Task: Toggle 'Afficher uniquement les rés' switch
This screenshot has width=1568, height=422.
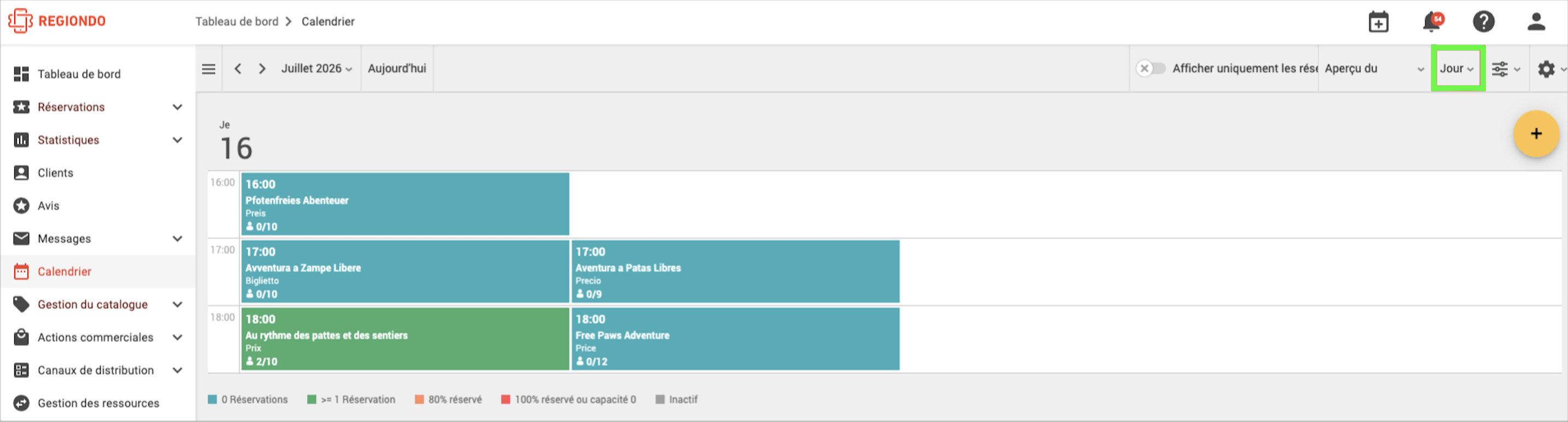Action: [x=1150, y=68]
